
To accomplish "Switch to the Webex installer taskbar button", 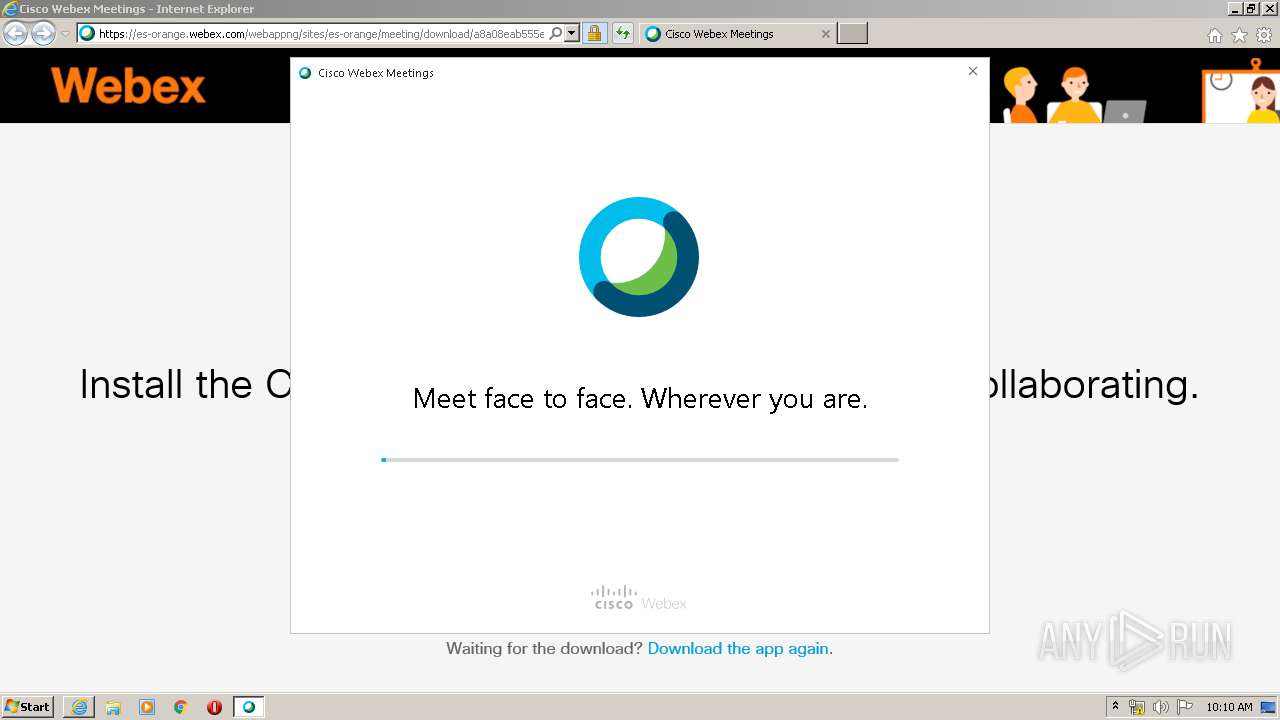I will (249, 707).
